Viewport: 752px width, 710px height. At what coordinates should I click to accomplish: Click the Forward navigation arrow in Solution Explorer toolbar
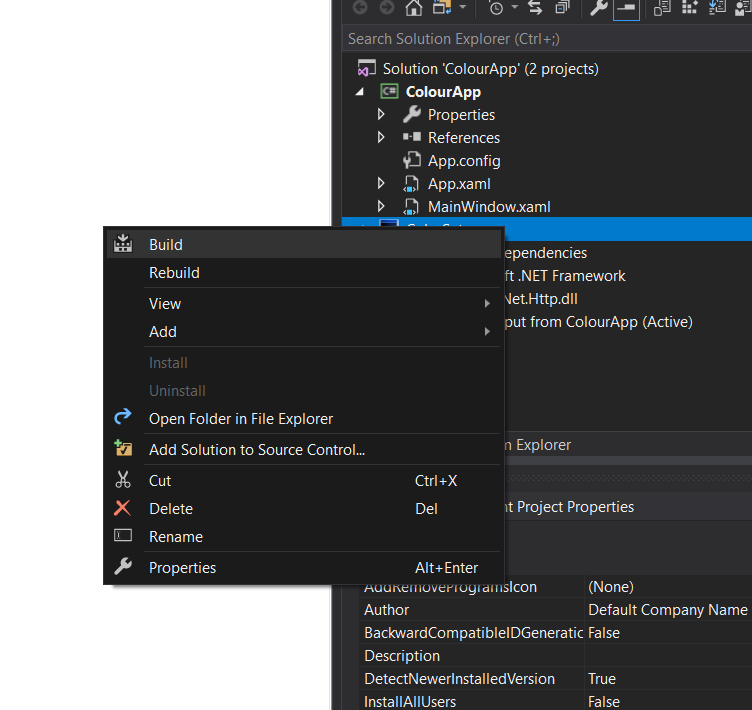pyautogui.click(x=387, y=8)
